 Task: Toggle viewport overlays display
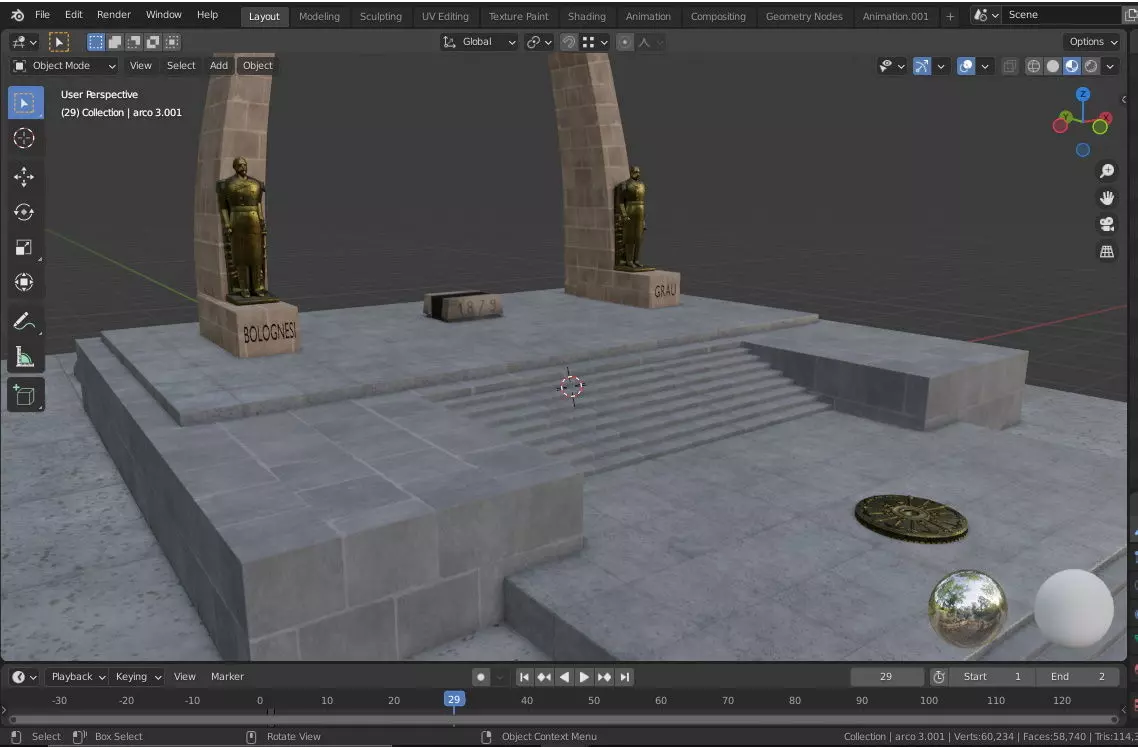966,66
